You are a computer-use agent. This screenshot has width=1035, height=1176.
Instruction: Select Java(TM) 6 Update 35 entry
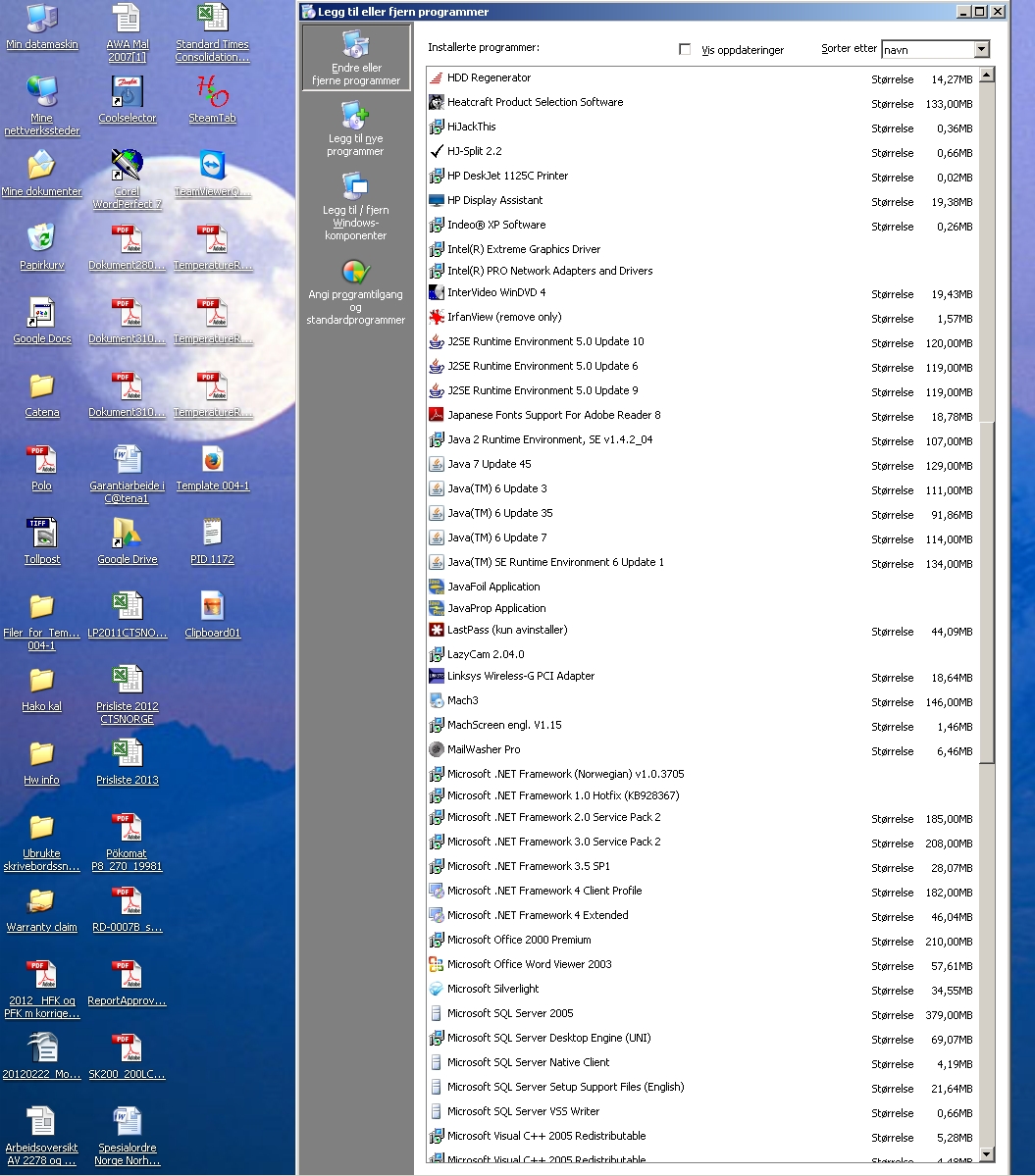tap(702, 514)
